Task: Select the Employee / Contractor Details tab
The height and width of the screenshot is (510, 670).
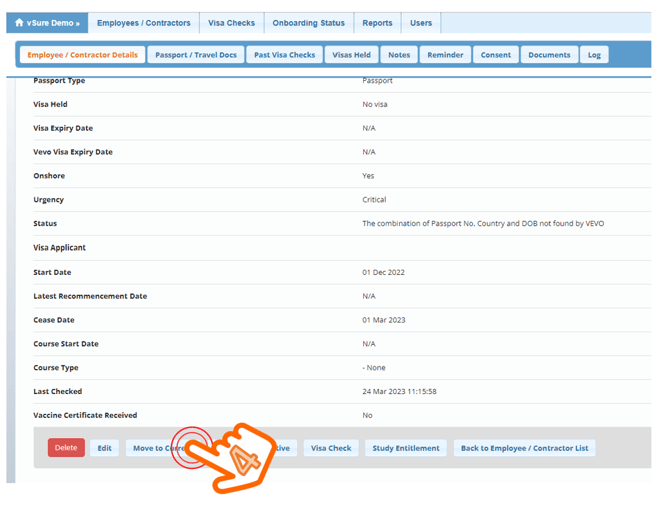Action: pos(82,55)
